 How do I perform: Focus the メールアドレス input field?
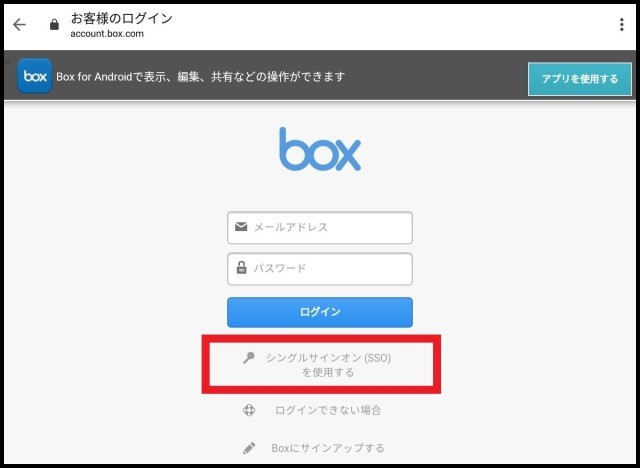pyautogui.click(x=330, y=227)
